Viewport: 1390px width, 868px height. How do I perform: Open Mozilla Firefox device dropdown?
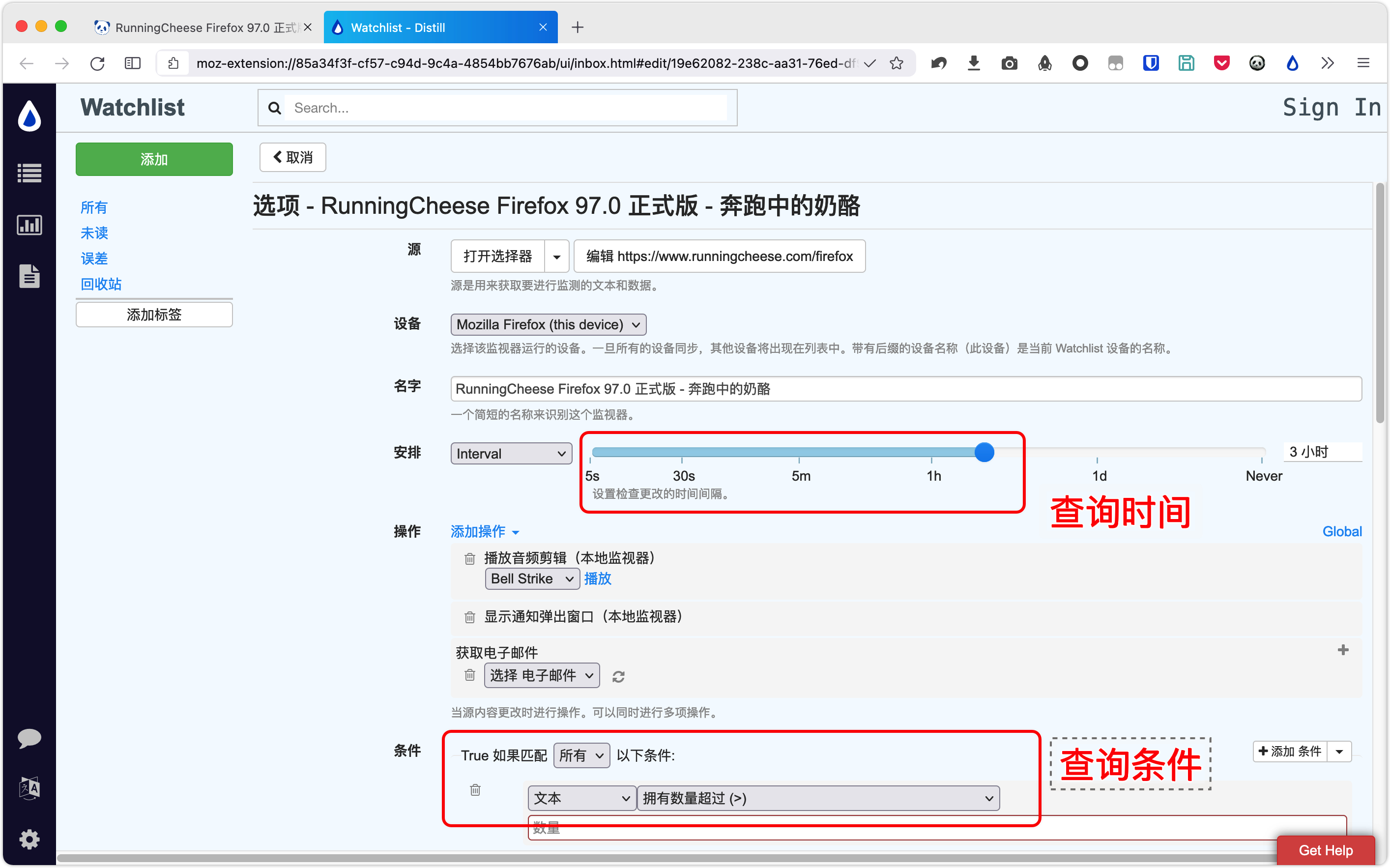tap(548, 324)
